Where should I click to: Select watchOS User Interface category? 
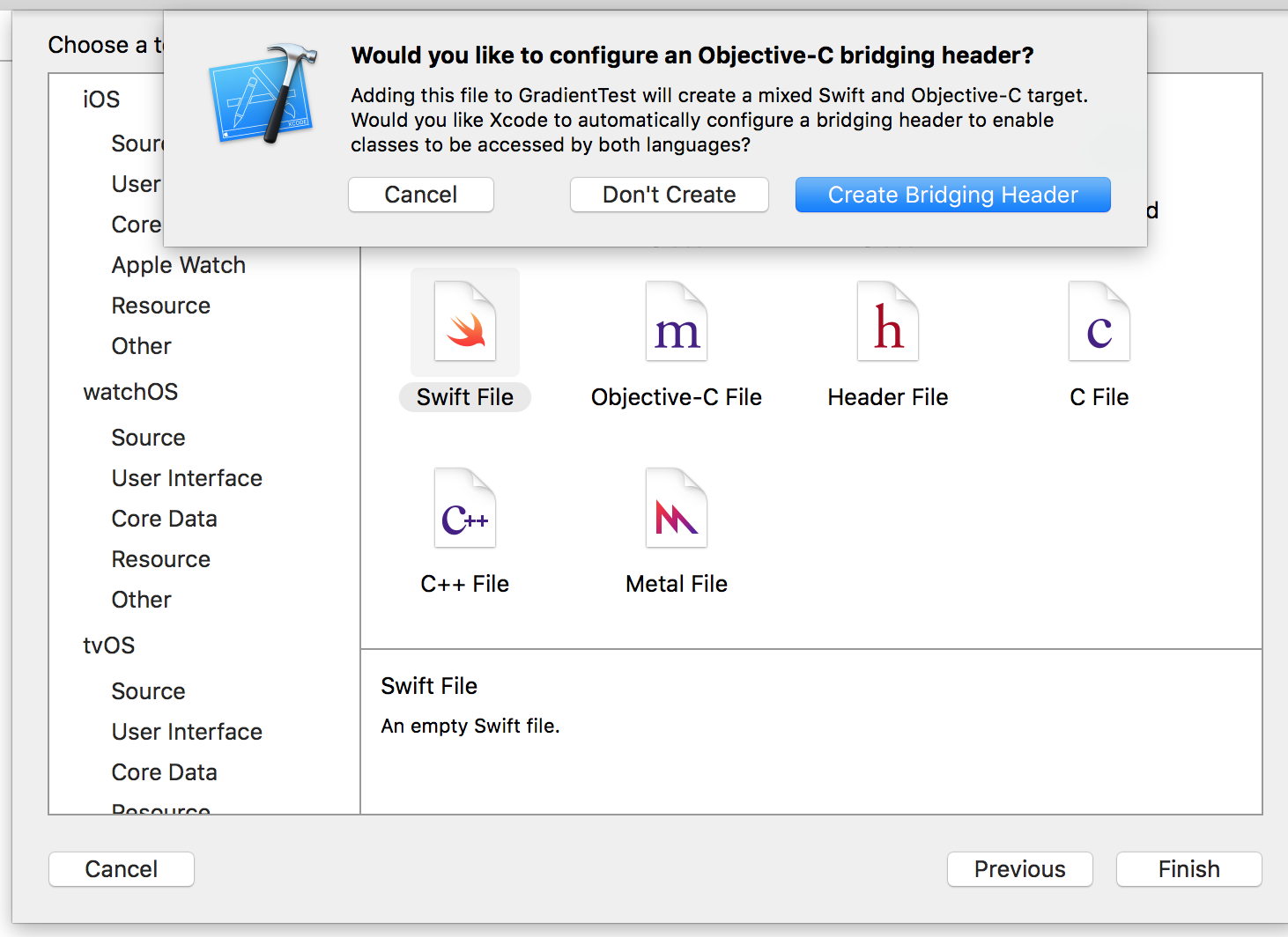click(x=187, y=478)
